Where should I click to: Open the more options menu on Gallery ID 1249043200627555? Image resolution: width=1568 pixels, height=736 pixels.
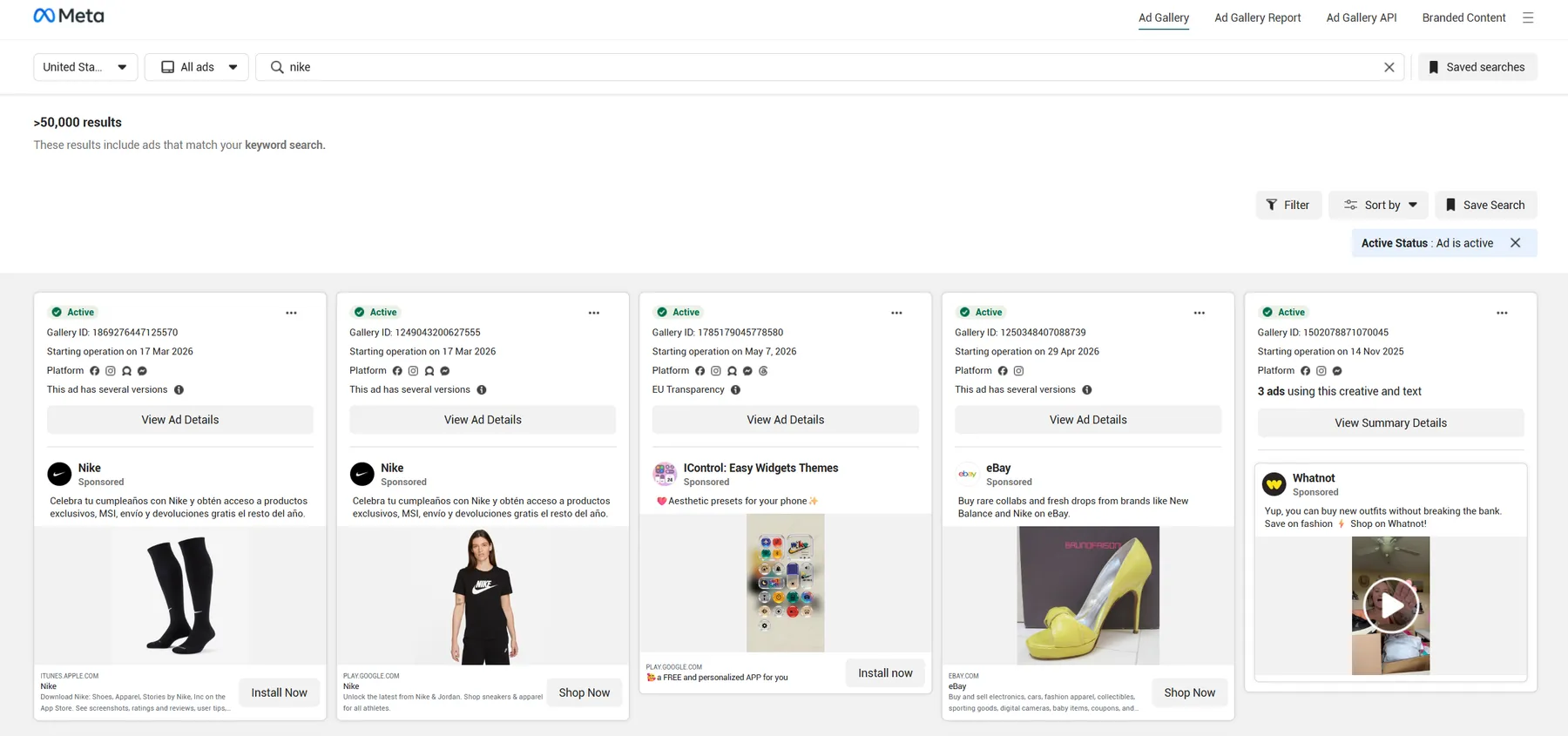pyautogui.click(x=594, y=313)
